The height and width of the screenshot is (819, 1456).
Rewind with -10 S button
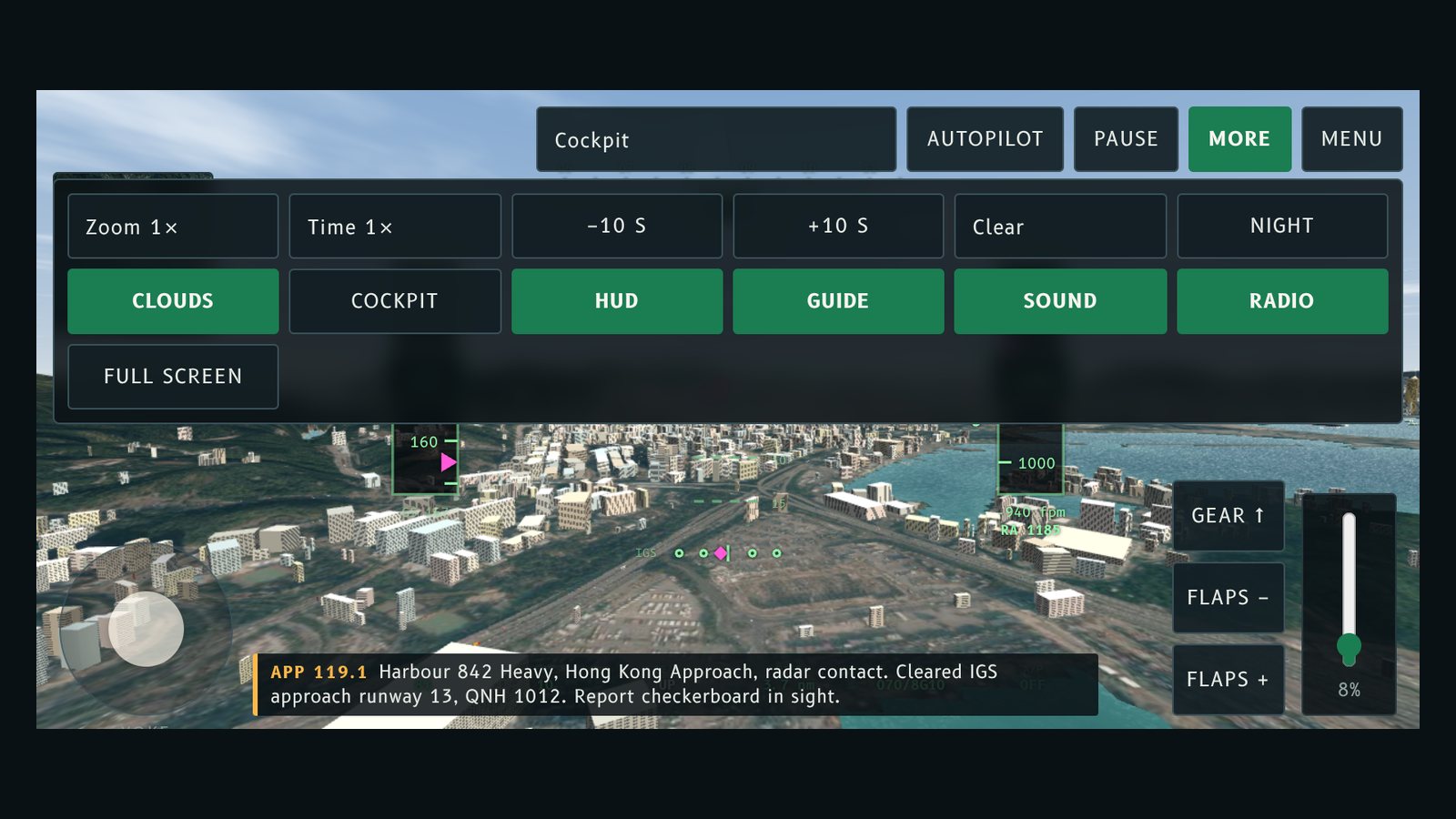pos(617,227)
